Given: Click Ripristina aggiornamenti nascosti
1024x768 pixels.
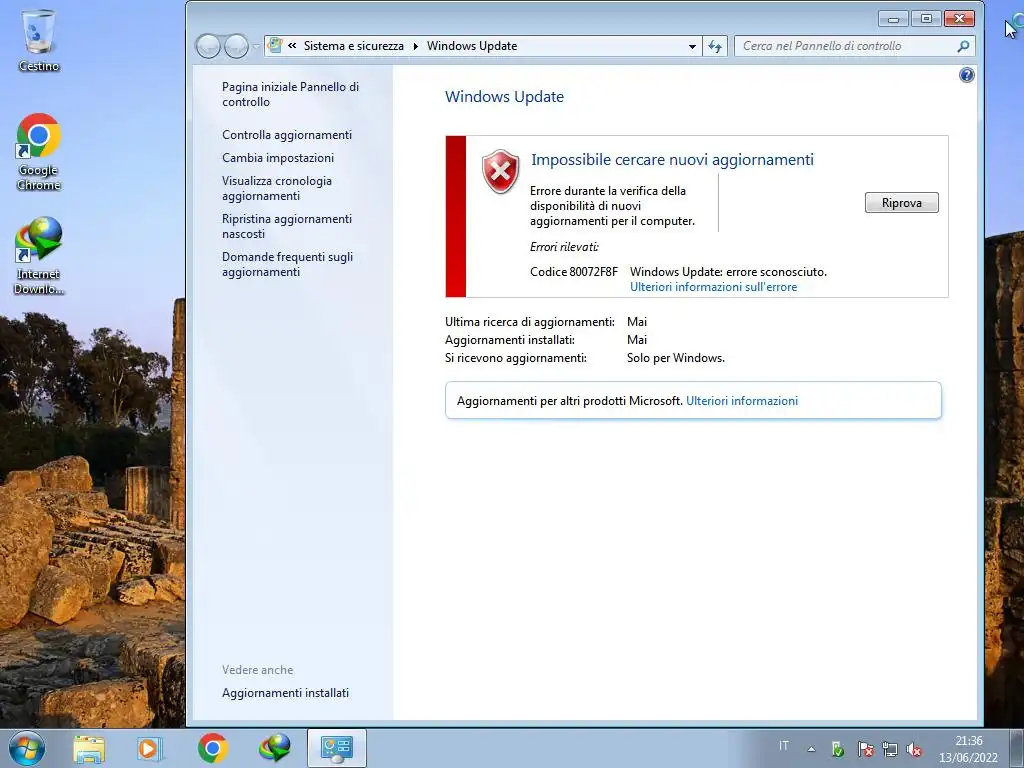Looking at the screenshot, I should [287, 226].
